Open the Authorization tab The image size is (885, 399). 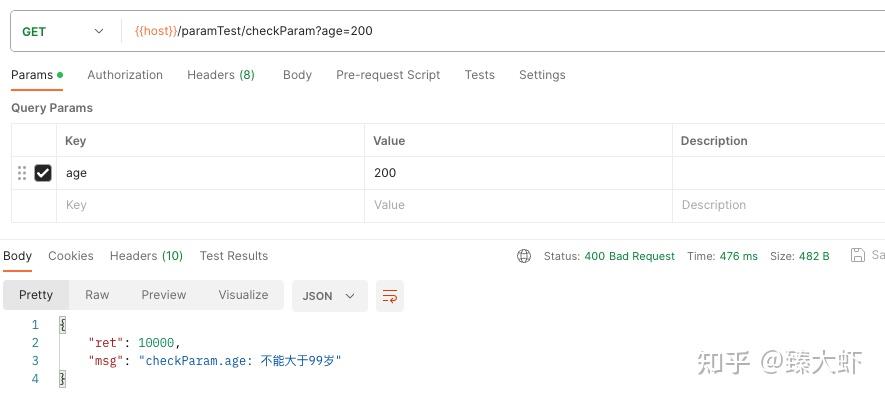125,75
